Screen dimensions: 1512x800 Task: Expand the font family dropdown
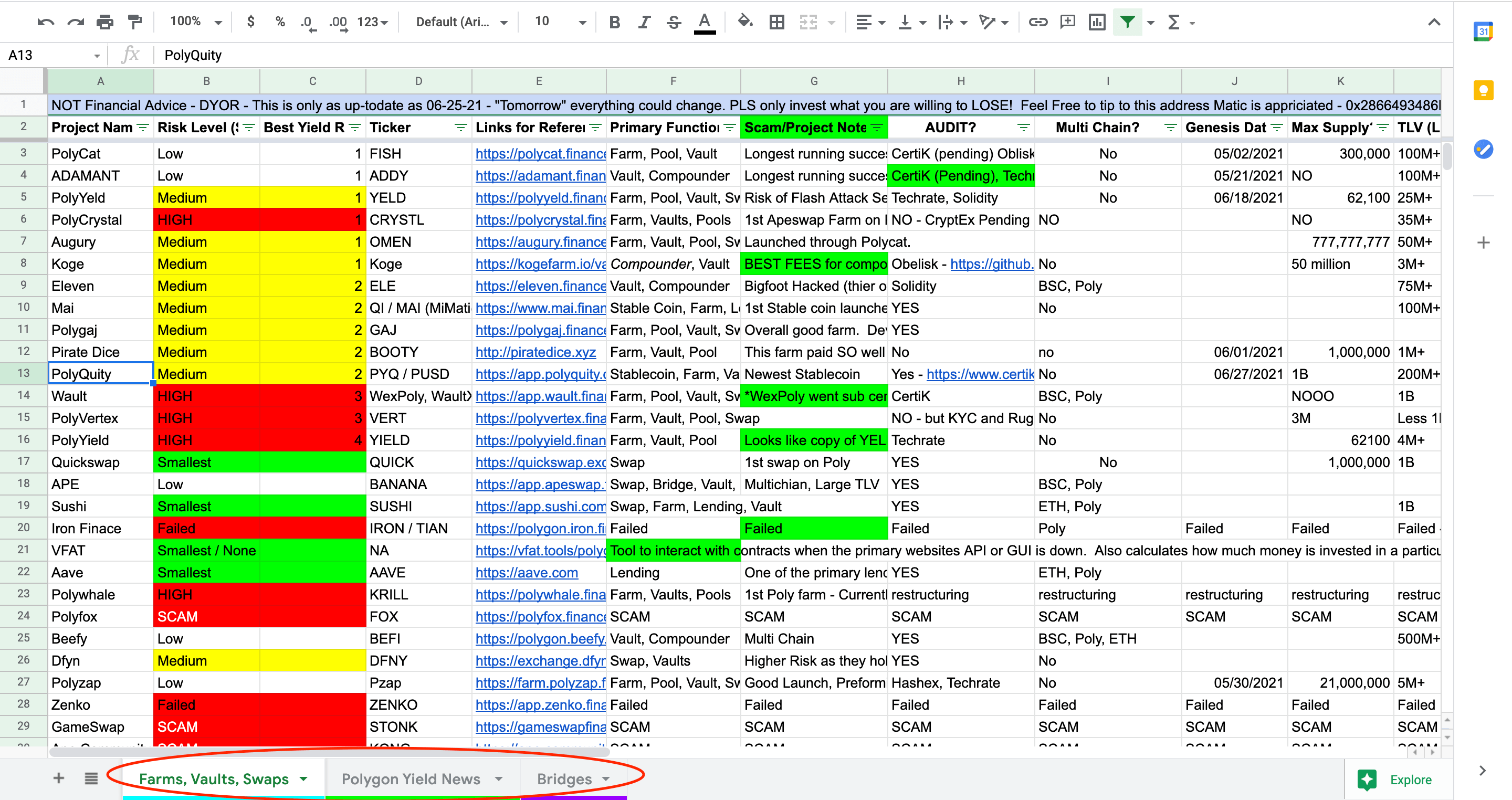461,22
